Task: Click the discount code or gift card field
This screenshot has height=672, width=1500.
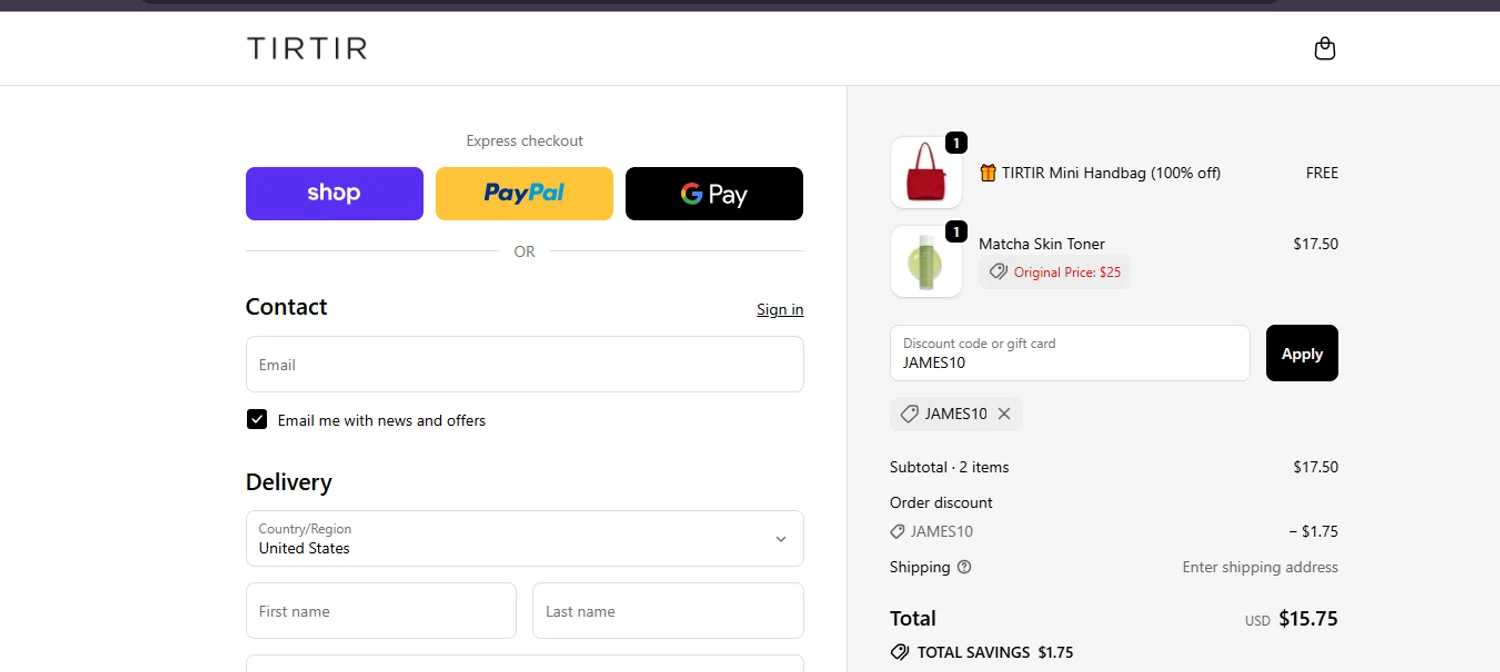Action: [1070, 353]
